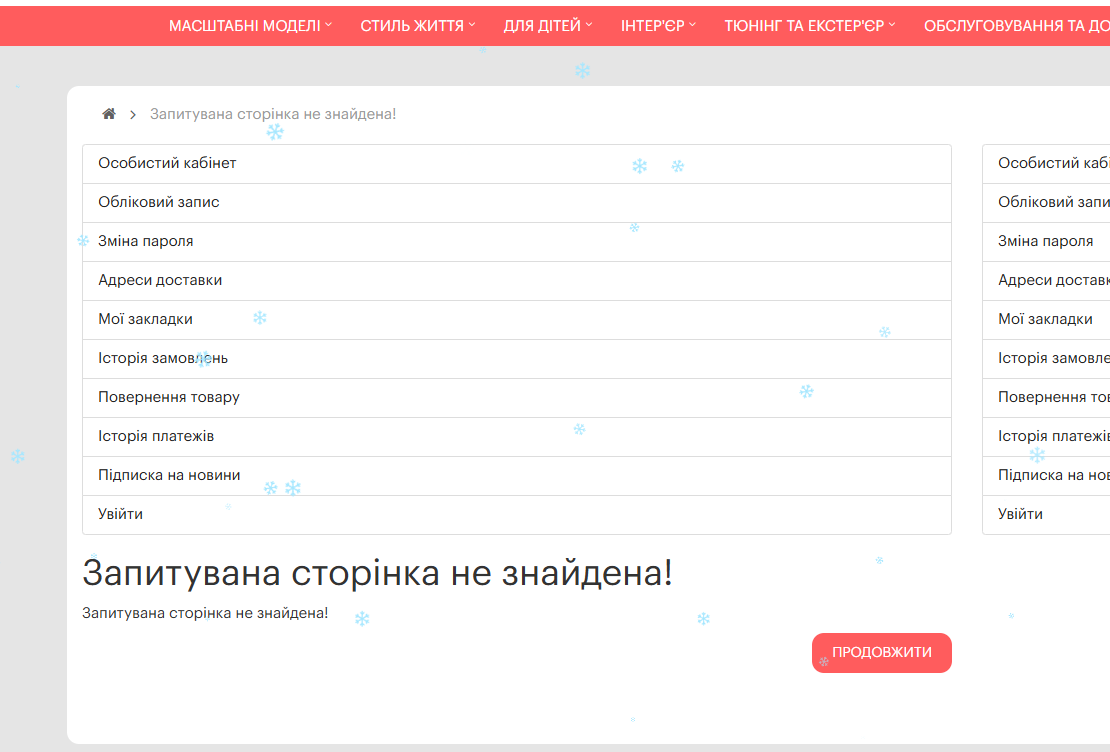Open Підписка на новини in the left list
This screenshot has width=1110, height=752.
(517, 475)
